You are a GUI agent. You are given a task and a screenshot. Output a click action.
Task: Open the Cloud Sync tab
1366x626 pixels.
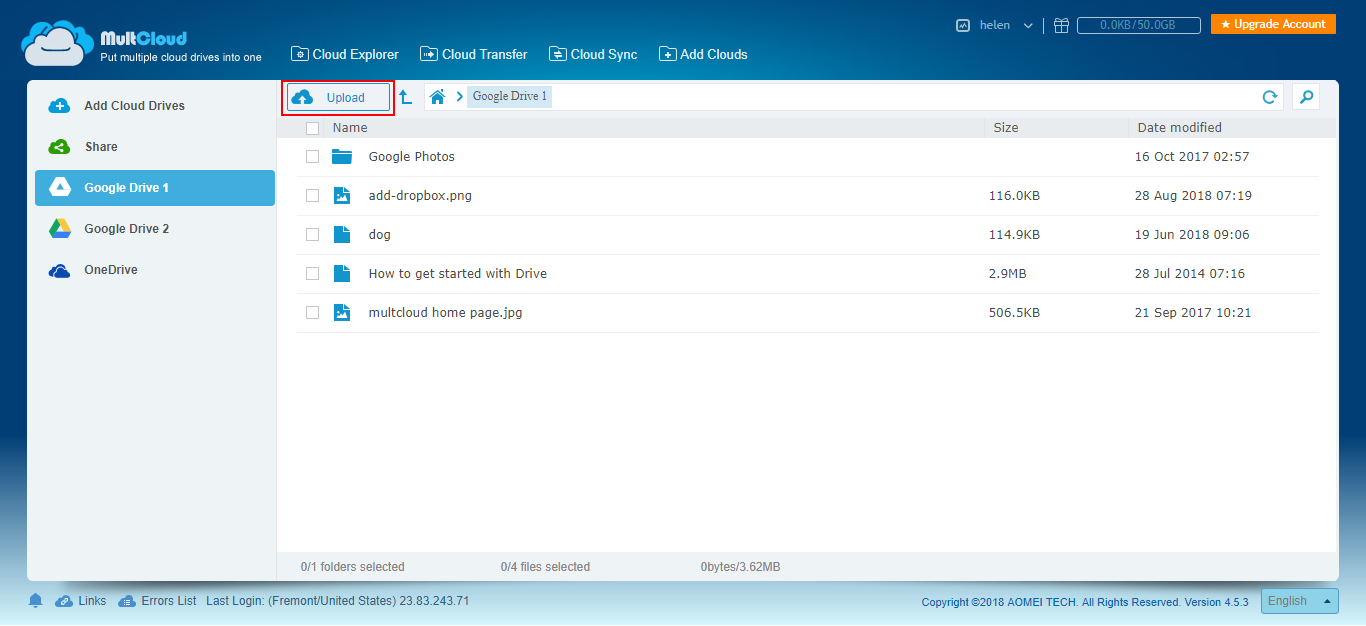click(x=593, y=54)
